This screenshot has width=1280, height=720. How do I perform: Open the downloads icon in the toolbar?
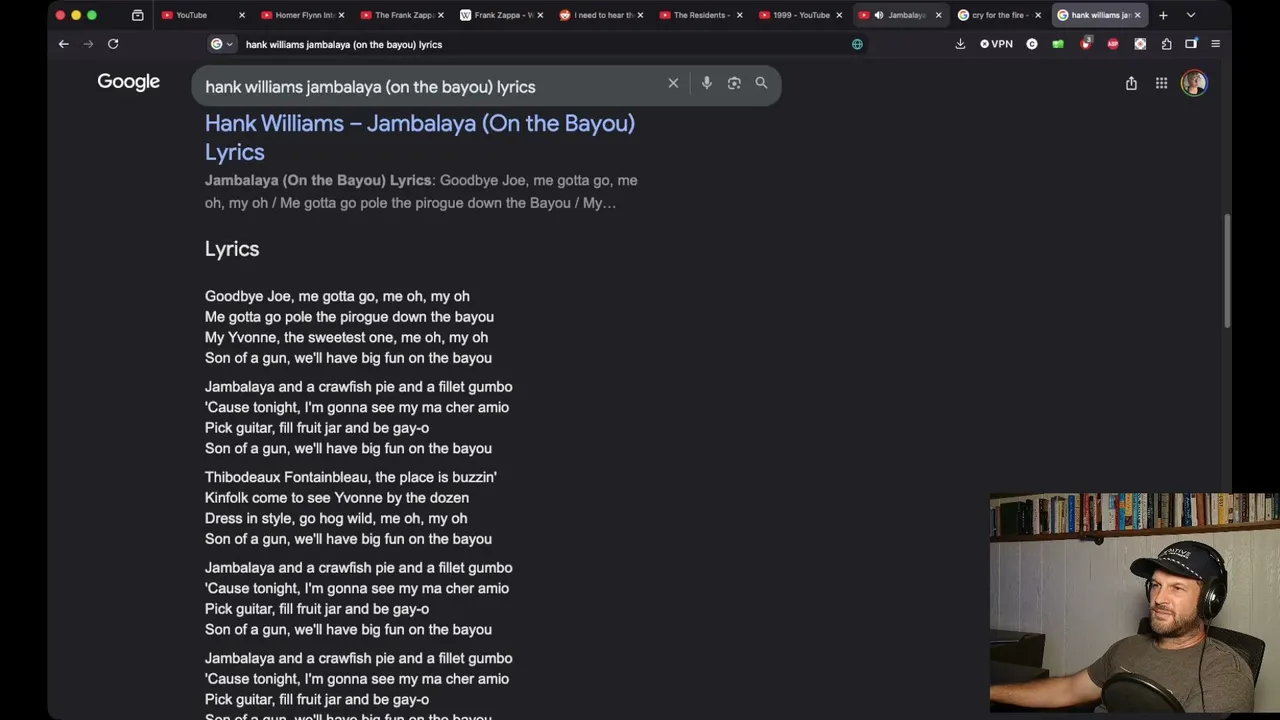[960, 44]
